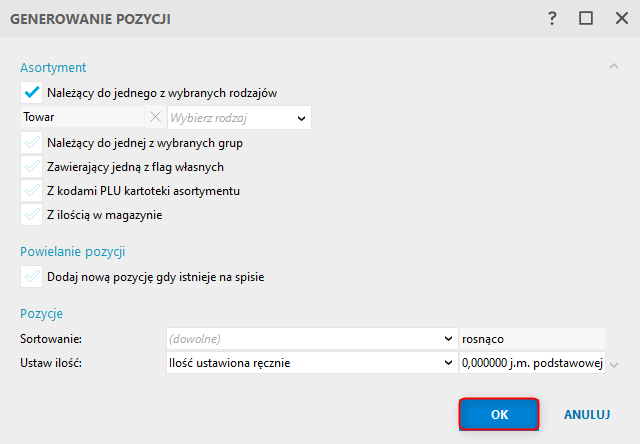Maximize the Generowanie pozycji dialog

coord(586,18)
